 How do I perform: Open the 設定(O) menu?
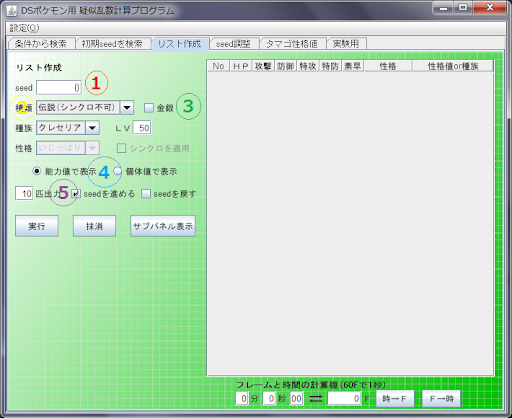point(24,28)
